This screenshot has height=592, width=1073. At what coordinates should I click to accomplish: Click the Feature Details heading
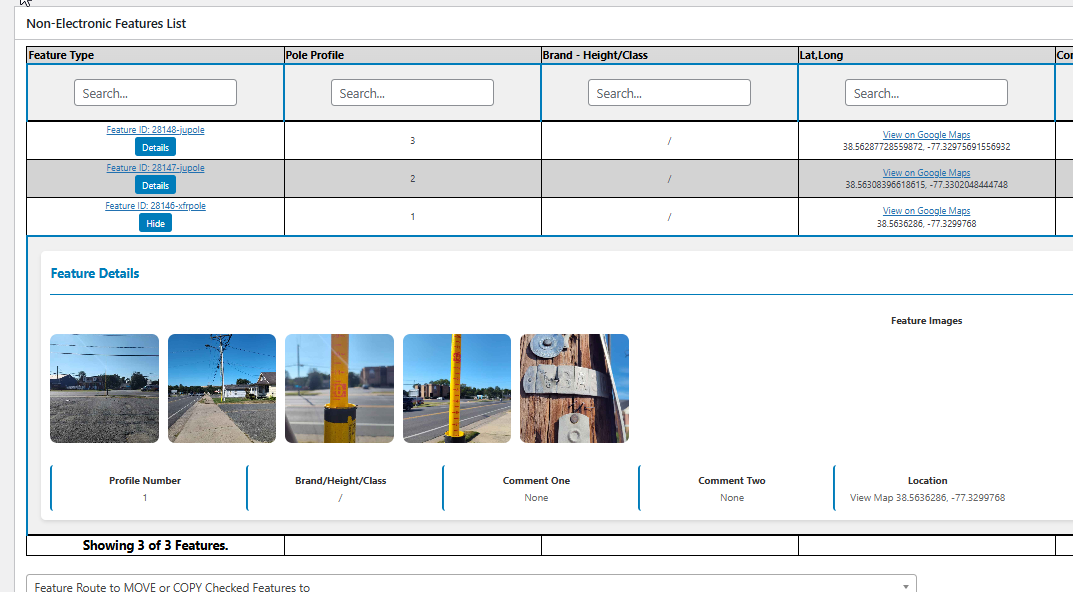point(95,273)
